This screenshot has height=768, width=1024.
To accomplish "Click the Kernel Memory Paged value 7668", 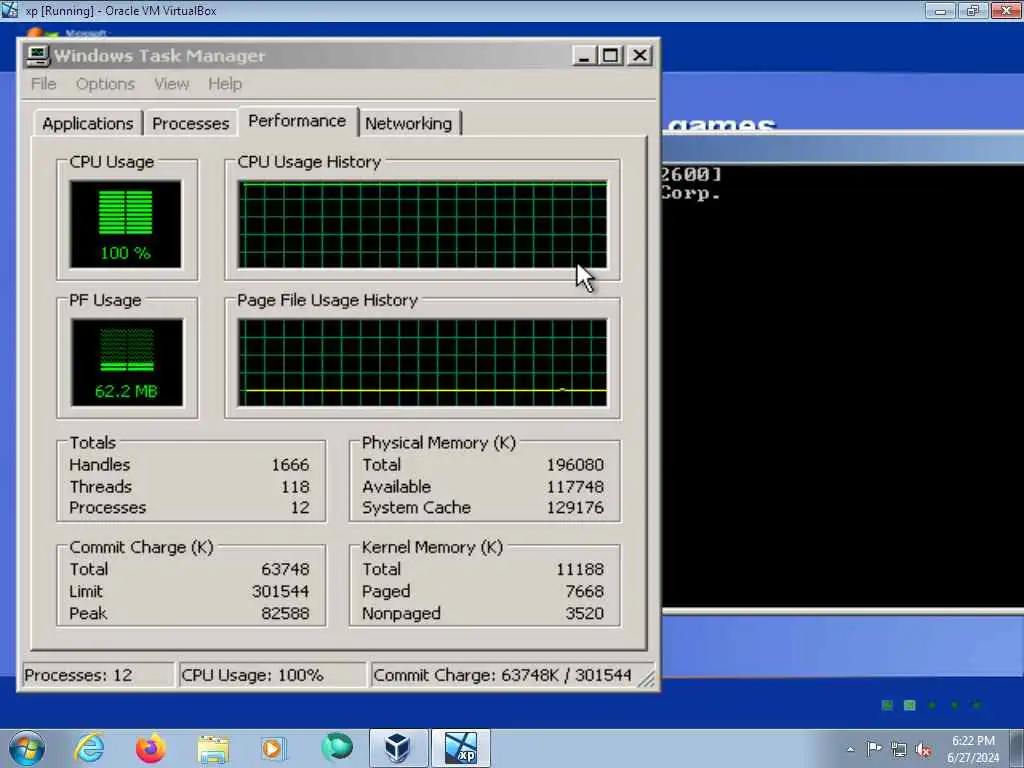I will tap(584, 591).
